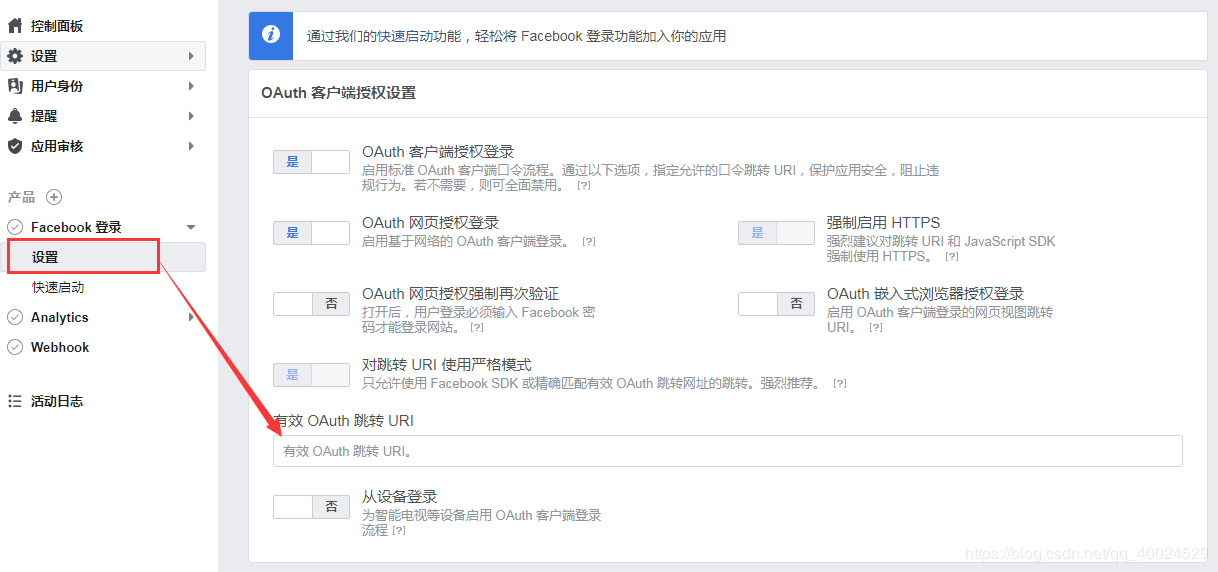
Task: Click the checkmark icon beside Webhook
Action: 15,347
